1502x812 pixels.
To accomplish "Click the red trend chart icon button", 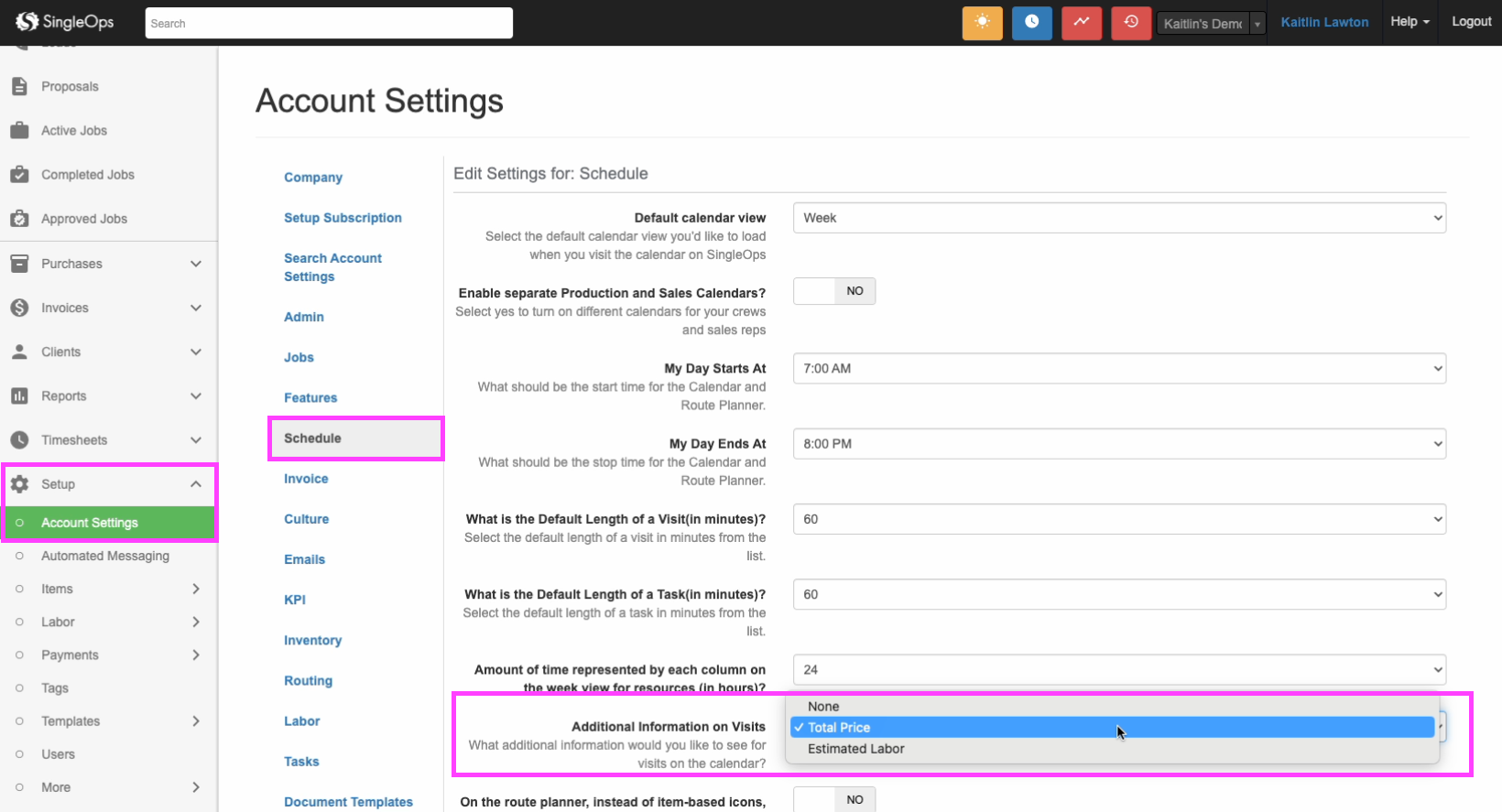I will pos(1081,23).
